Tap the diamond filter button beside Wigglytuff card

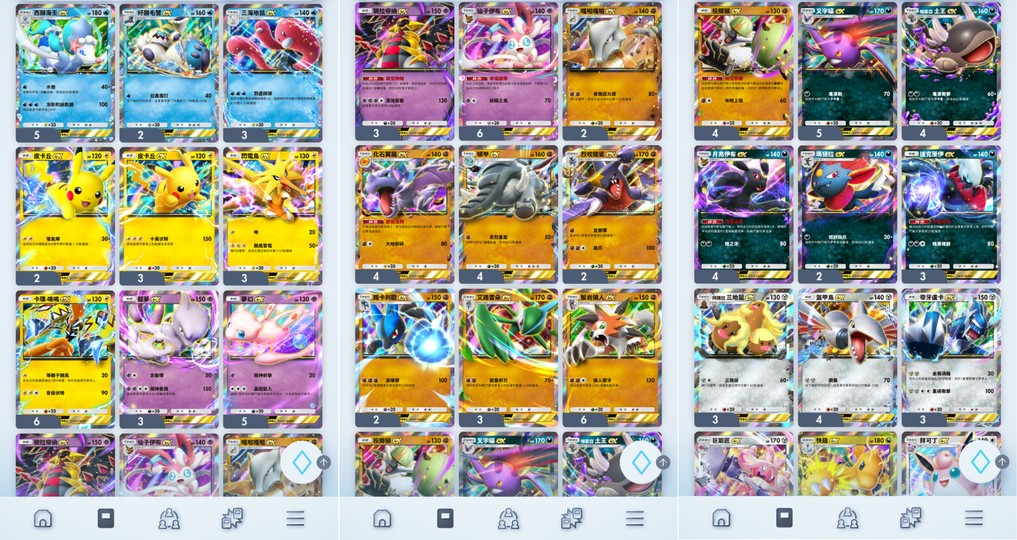[x=980, y=463]
